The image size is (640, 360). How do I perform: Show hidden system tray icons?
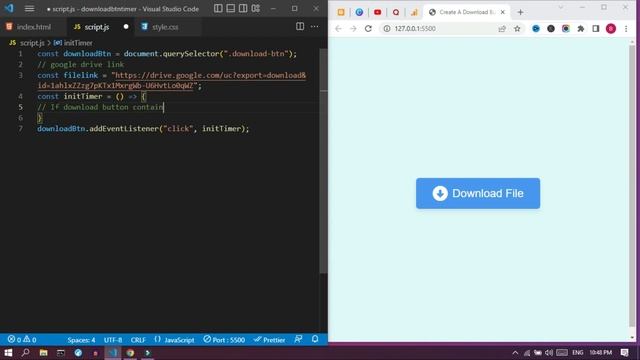coord(515,353)
